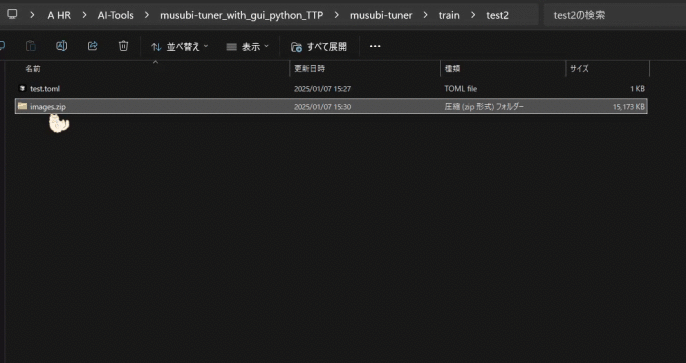Viewport: 686px width, 363px height.
Task: Open the 並べ替え sort dropdown
Action: point(180,46)
